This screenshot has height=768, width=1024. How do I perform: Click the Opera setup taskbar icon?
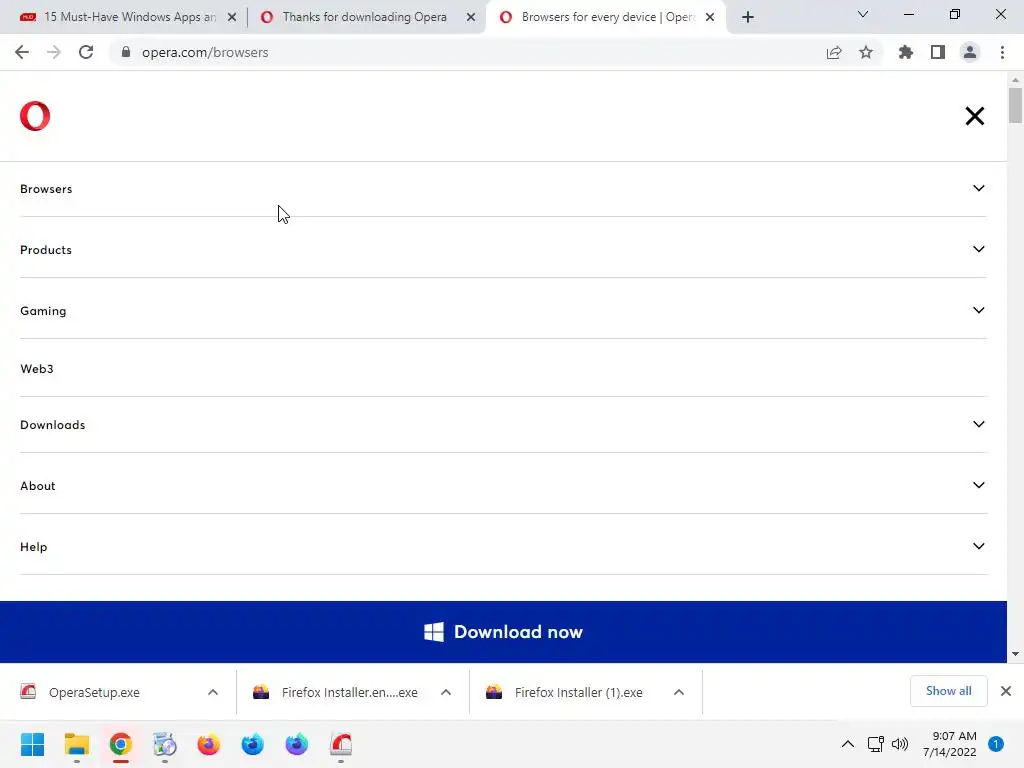[341, 744]
